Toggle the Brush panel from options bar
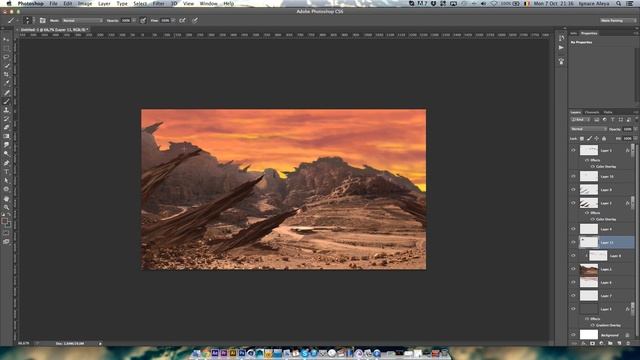Image resolution: width=640 pixels, height=360 pixels. [x=42, y=20]
